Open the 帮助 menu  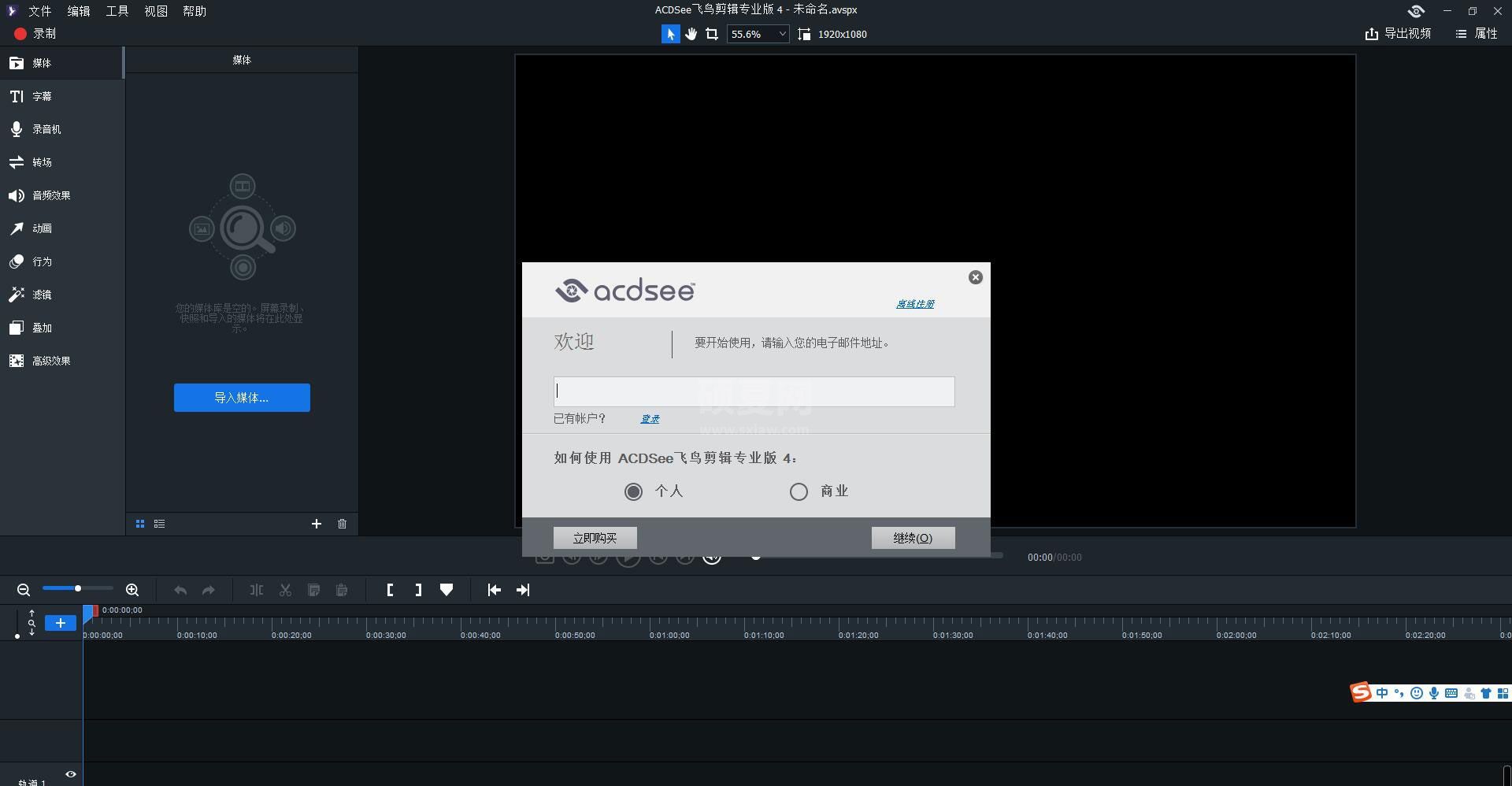[194, 11]
